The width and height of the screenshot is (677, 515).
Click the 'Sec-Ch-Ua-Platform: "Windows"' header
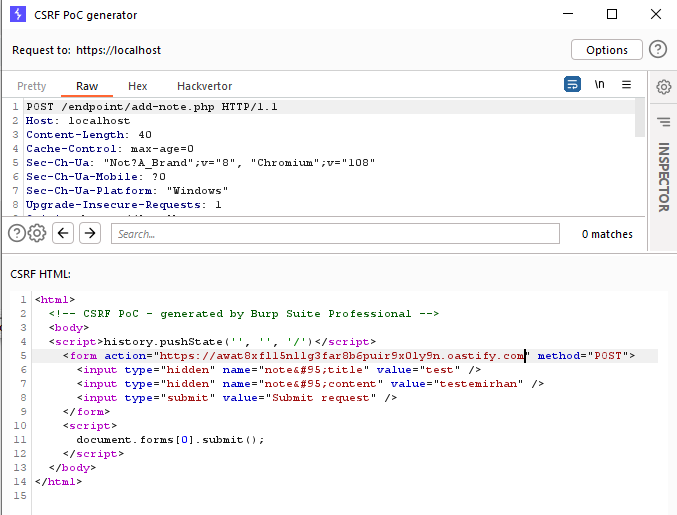coord(127,190)
